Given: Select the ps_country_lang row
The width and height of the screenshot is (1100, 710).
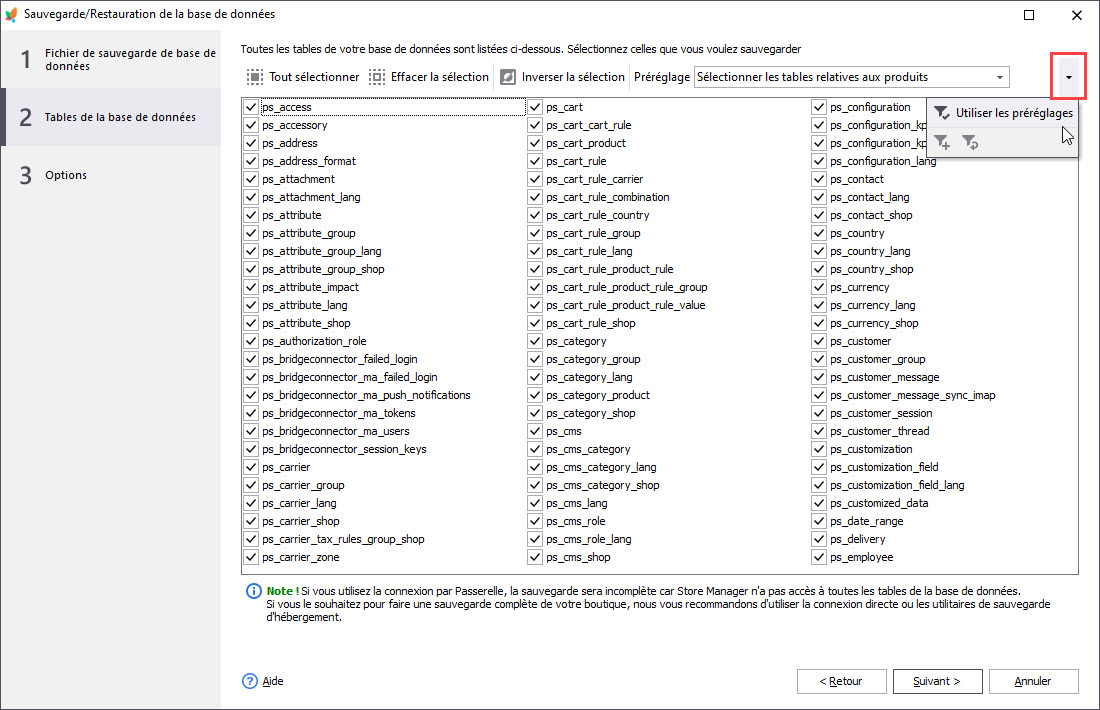Looking at the screenshot, I should click(x=870, y=251).
